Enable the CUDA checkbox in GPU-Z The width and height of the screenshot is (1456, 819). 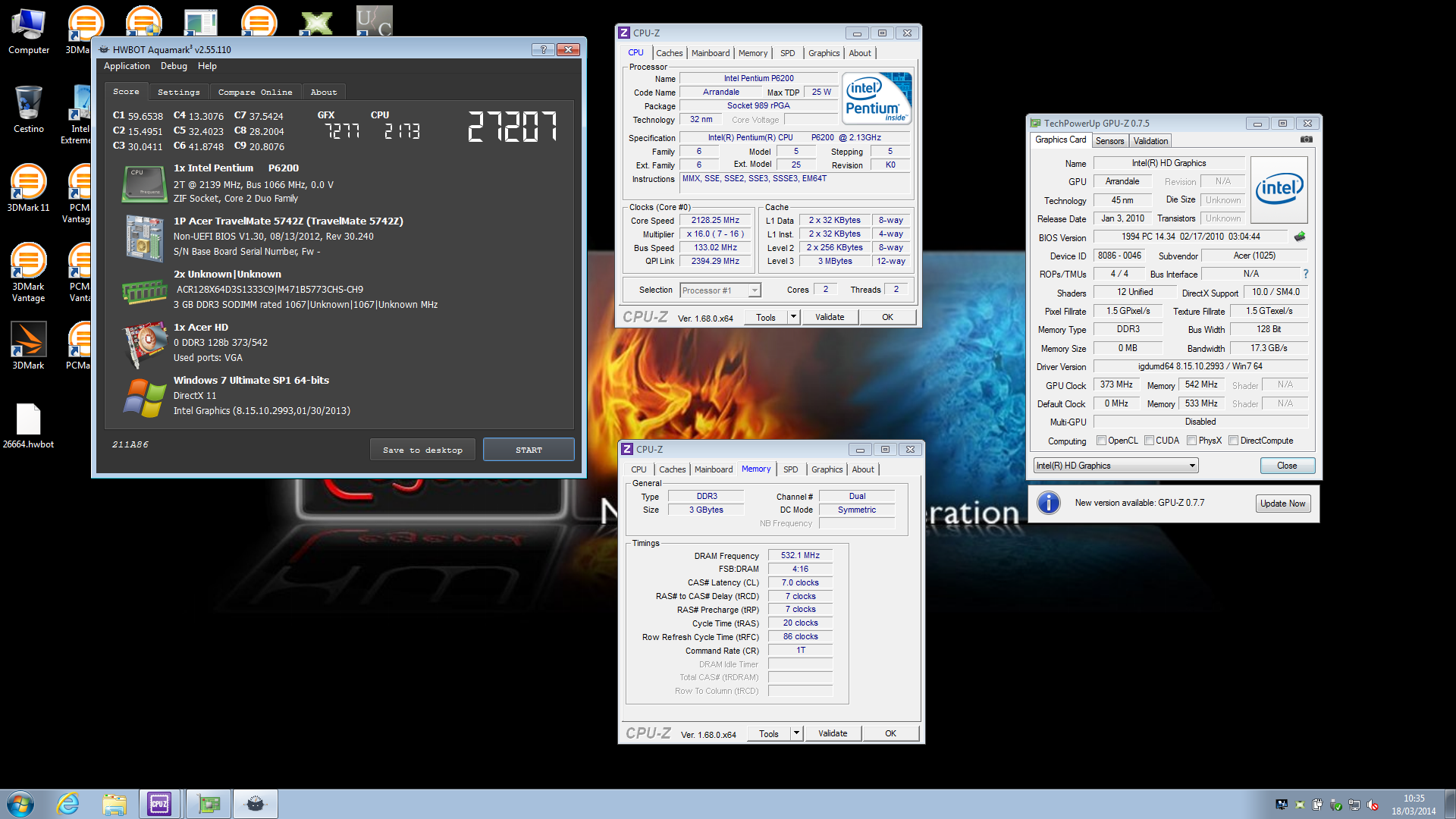(x=1150, y=441)
